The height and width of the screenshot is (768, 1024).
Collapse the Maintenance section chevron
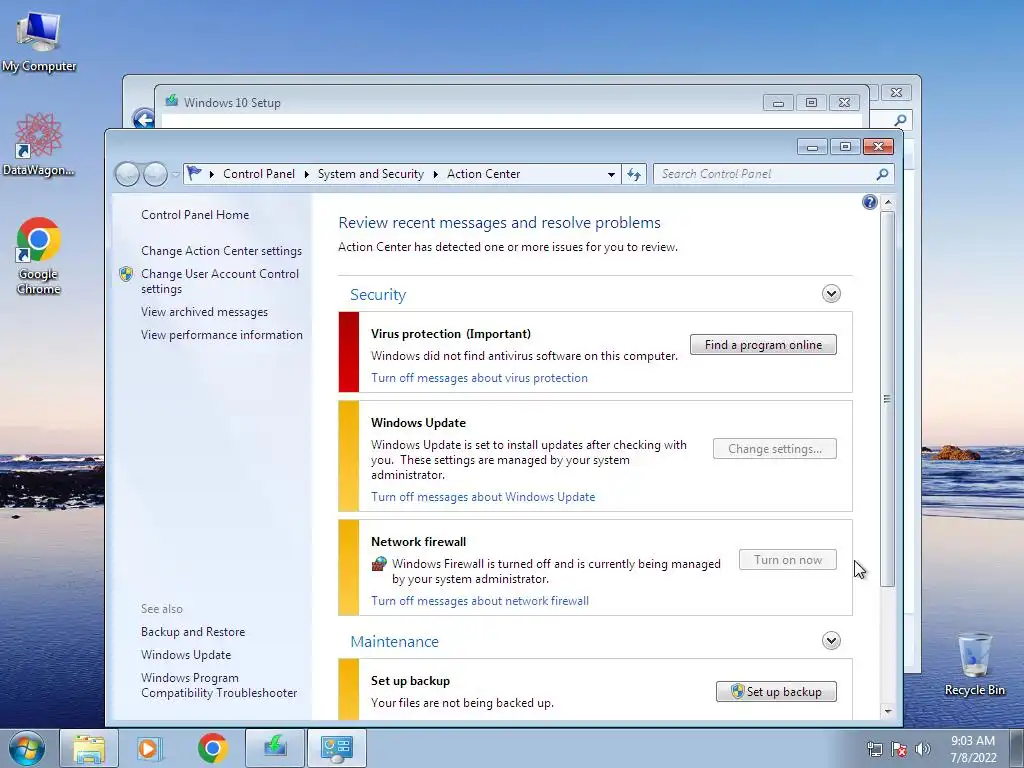[831, 640]
